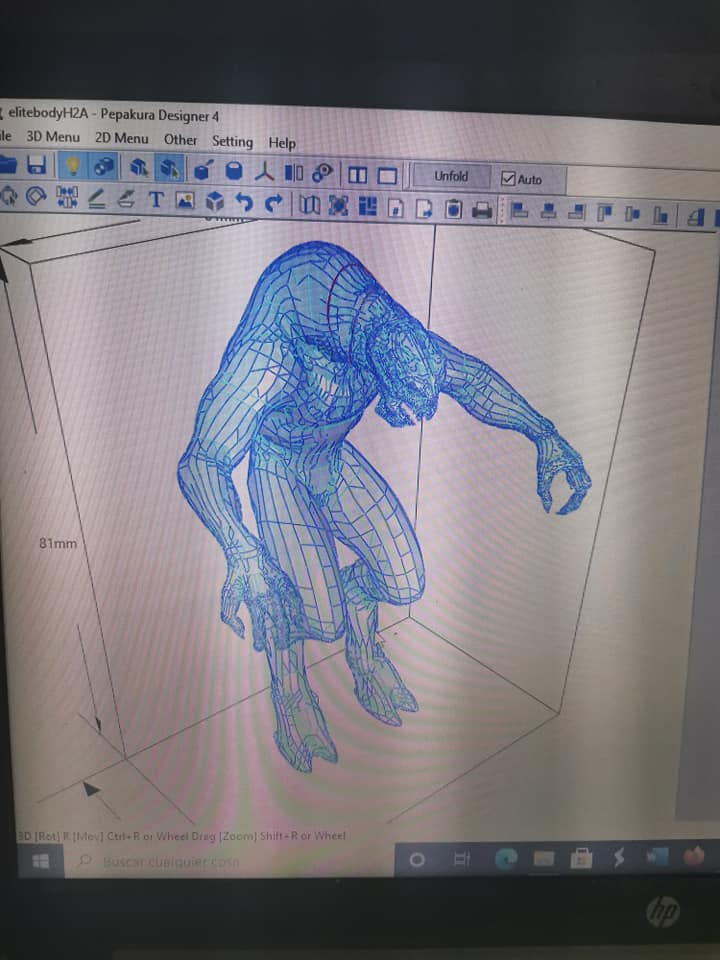Click the XYZ axis icon
Screen dimensions: 720x960
[264, 171]
